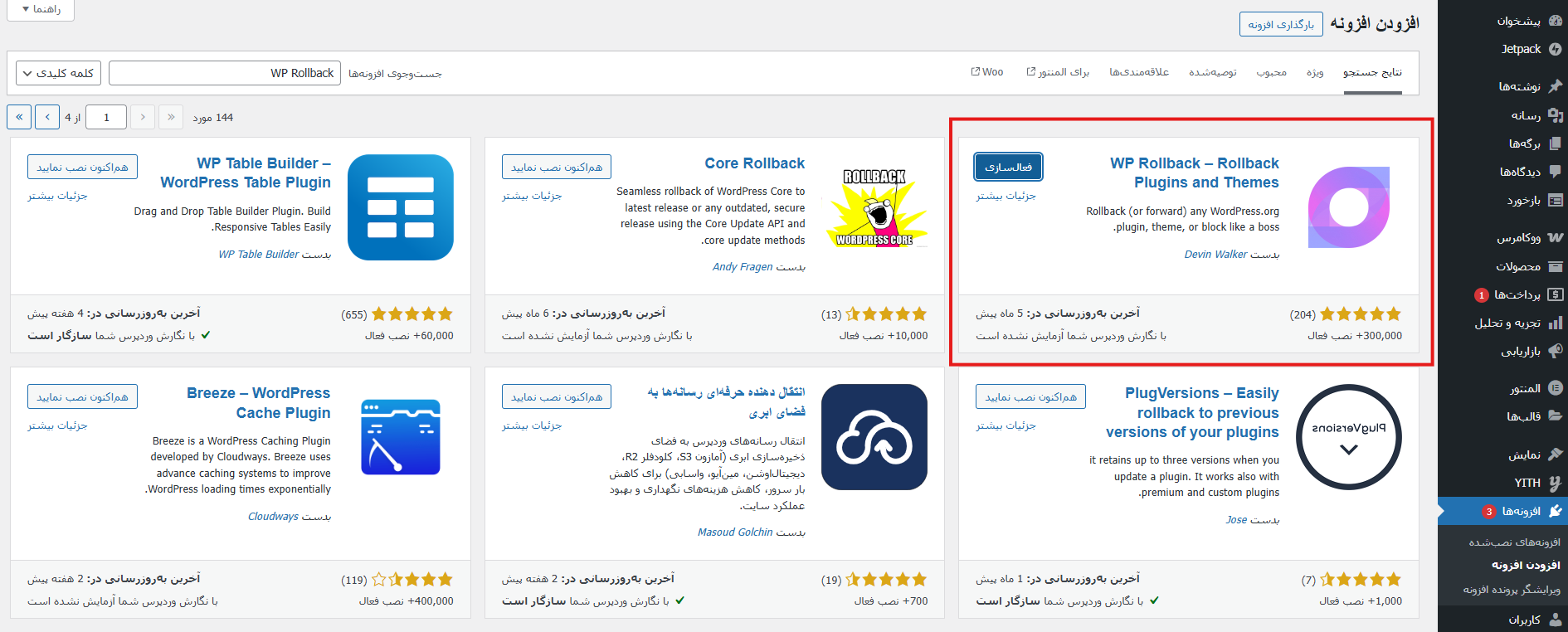This screenshot has height=632, width=1568.
Task: Click the cloud media offload plugin icon
Action: point(874,437)
